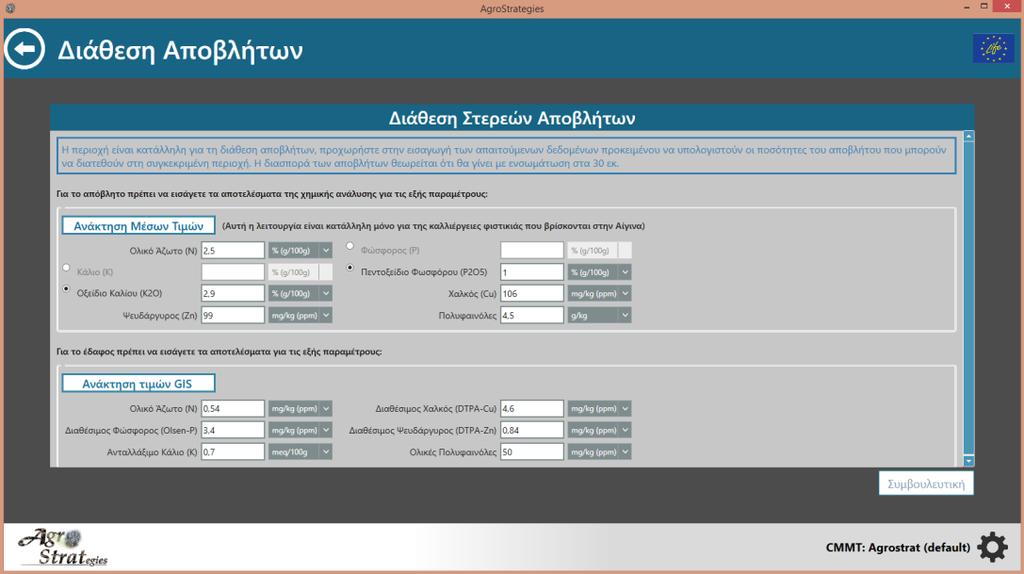Screen dimensions: 1024x574
Task: Open unit dropdown for waste Ολικό Άζωτο (N)
Action: pyautogui.click(x=300, y=251)
